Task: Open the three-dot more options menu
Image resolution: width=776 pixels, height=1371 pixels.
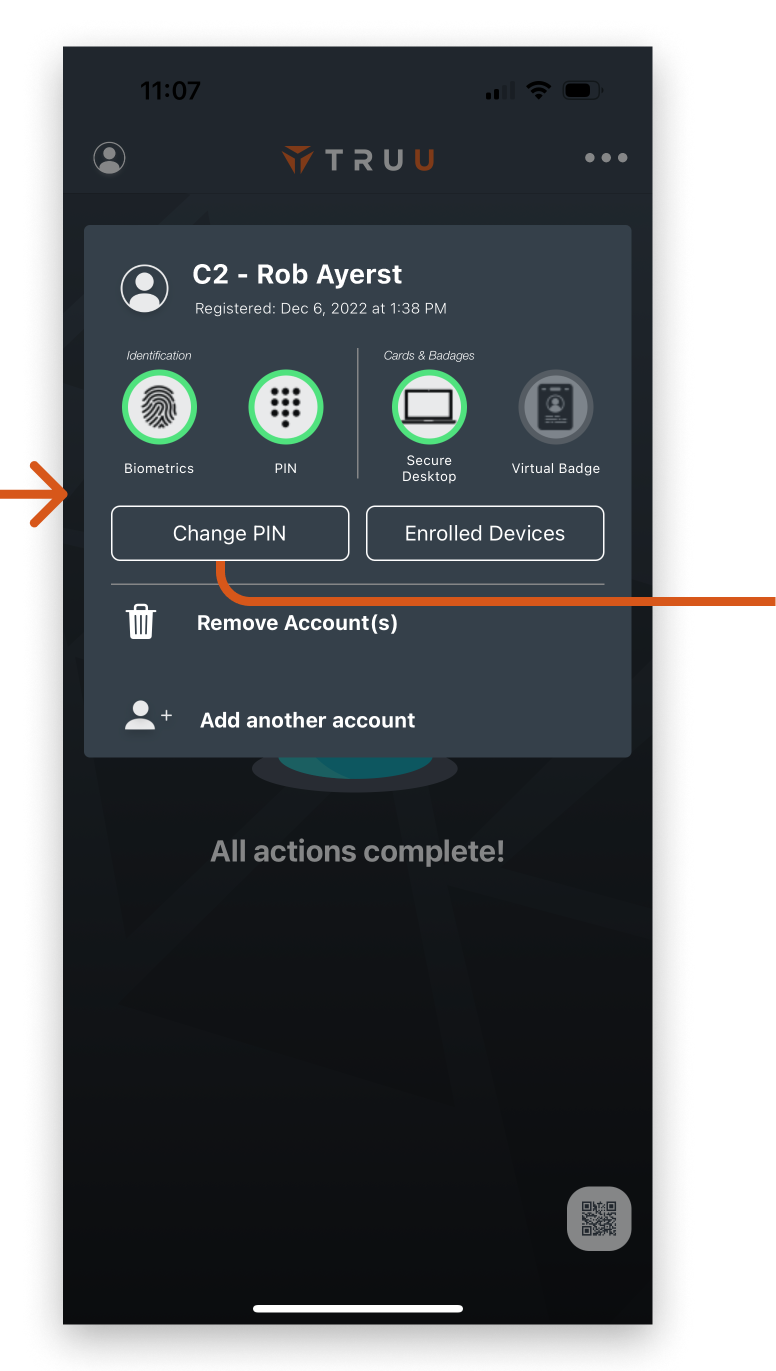Action: tap(606, 158)
